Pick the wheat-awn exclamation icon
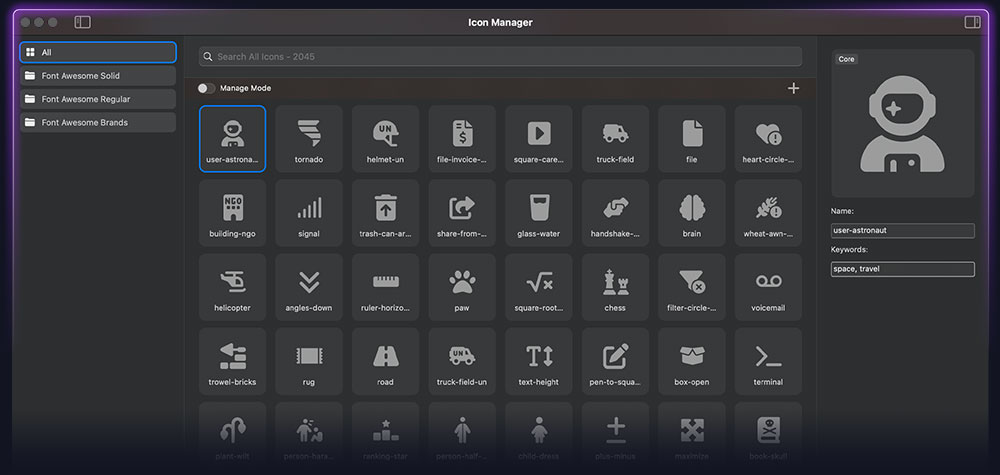Image resolution: width=1000 pixels, height=475 pixels. [x=768, y=213]
